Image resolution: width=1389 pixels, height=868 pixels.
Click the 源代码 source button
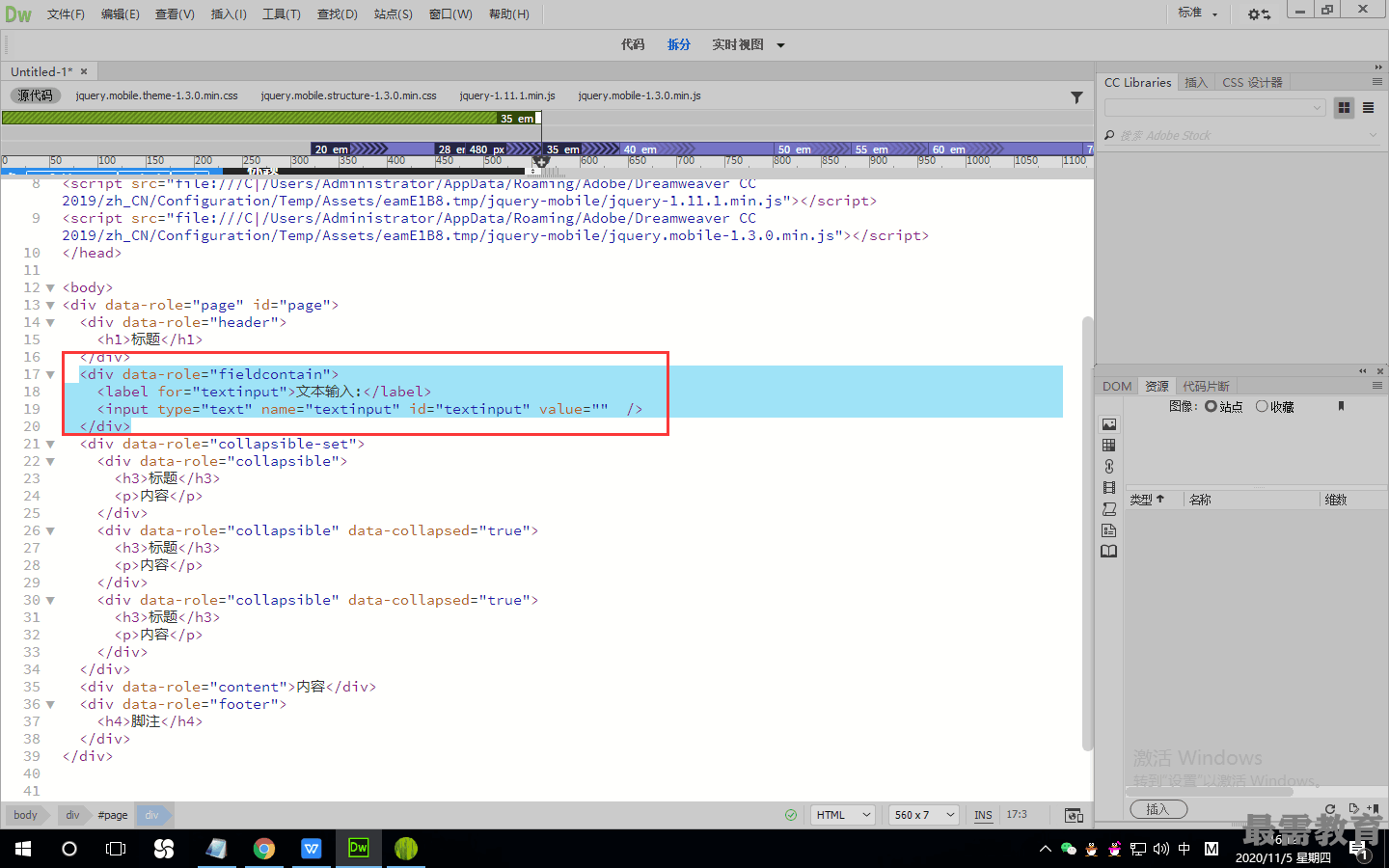(35, 95)
